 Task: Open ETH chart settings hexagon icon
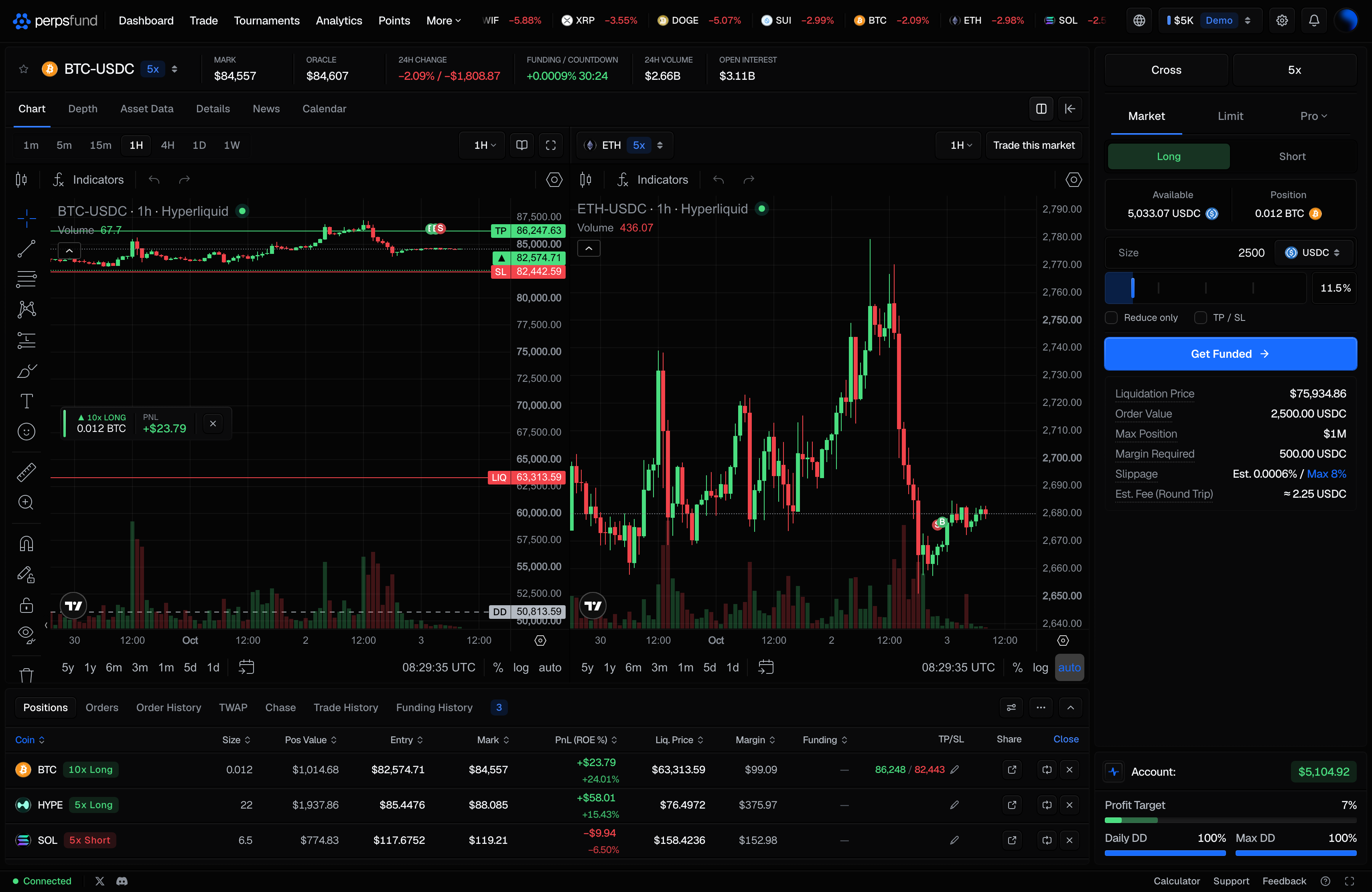tap(1074, 180)
